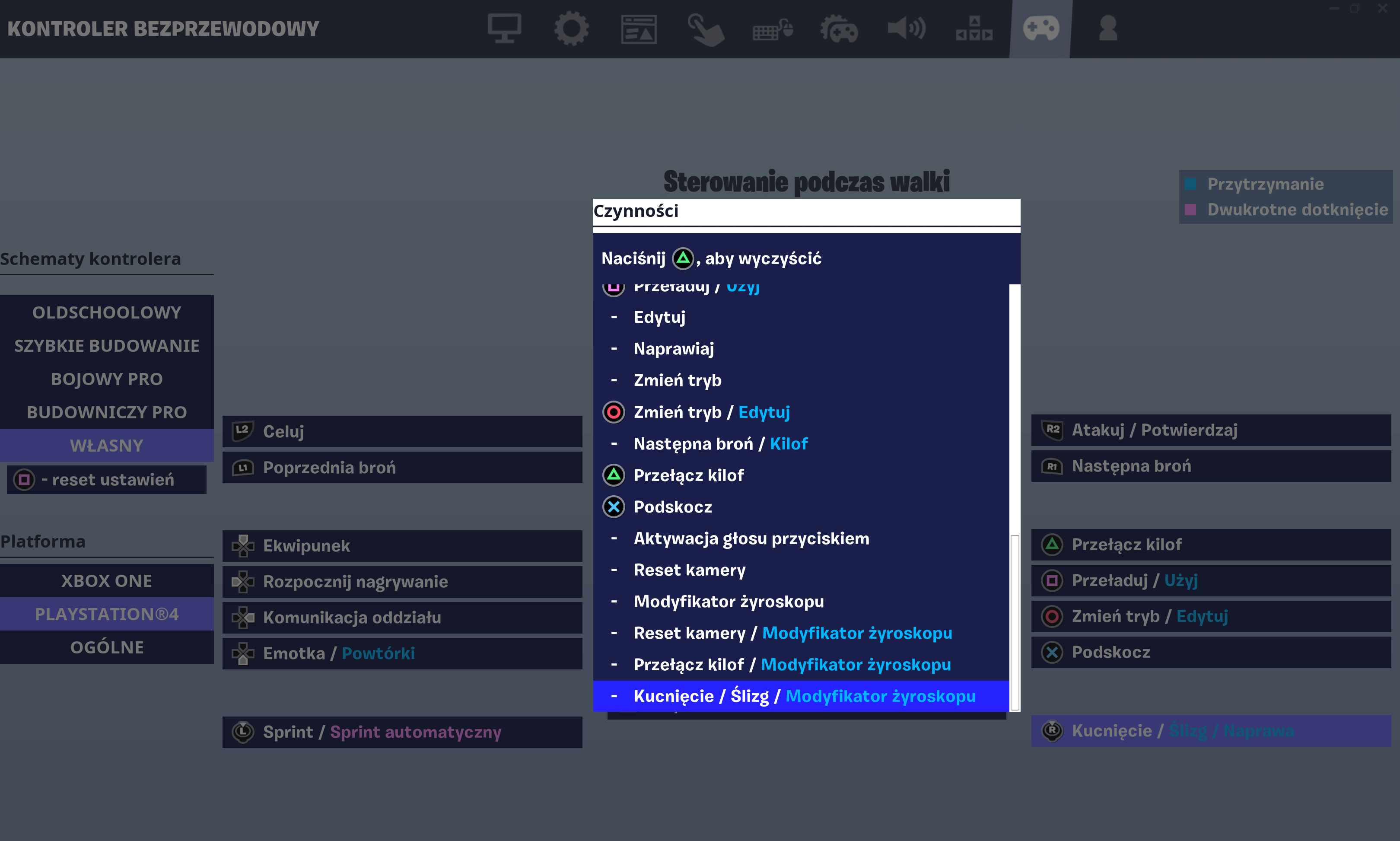Open binding dropdown for Poprzednia broń

point(402,468)
